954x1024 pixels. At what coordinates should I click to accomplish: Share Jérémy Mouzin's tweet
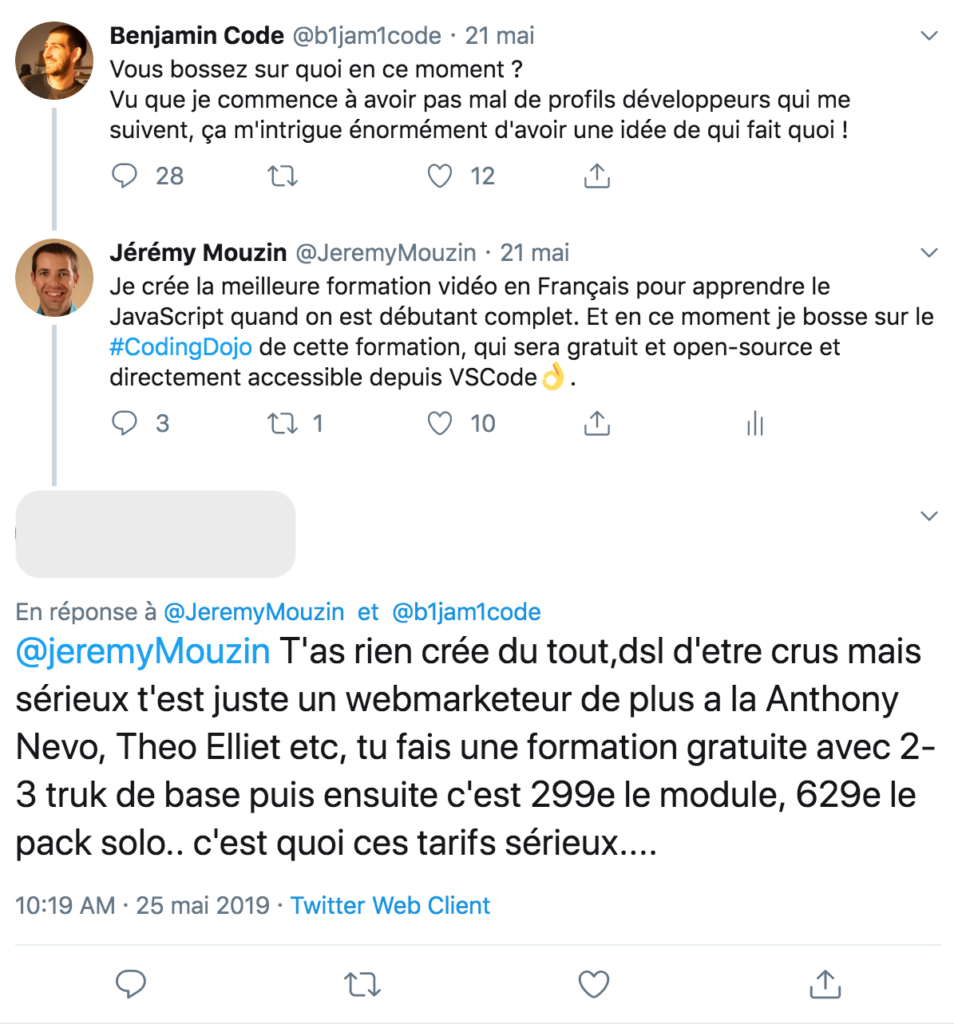click(x=597, y=424)
